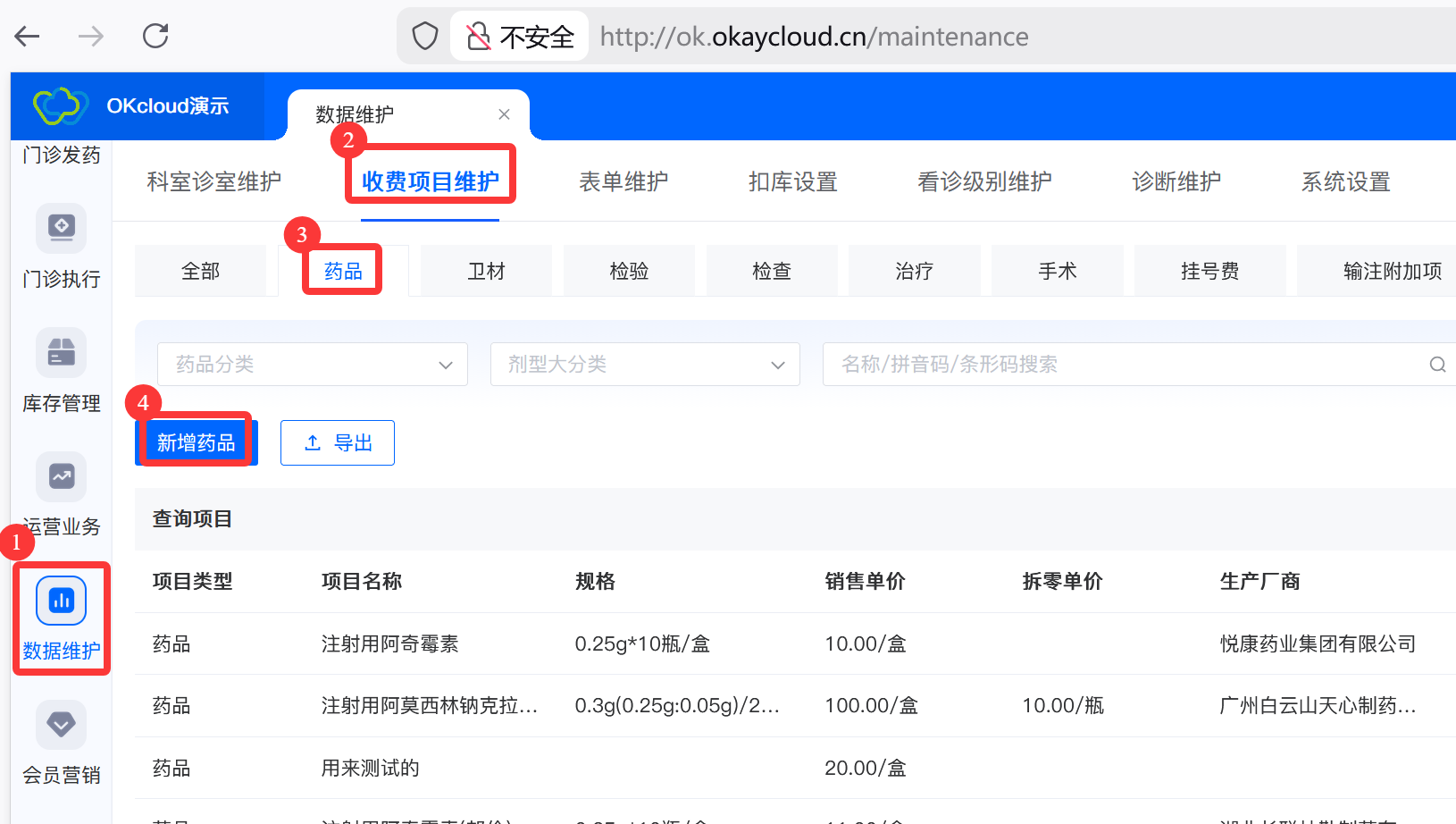Expand the 药品分类 dropdown
Screen dimensions: 1456x824
(x=312, y=365)
